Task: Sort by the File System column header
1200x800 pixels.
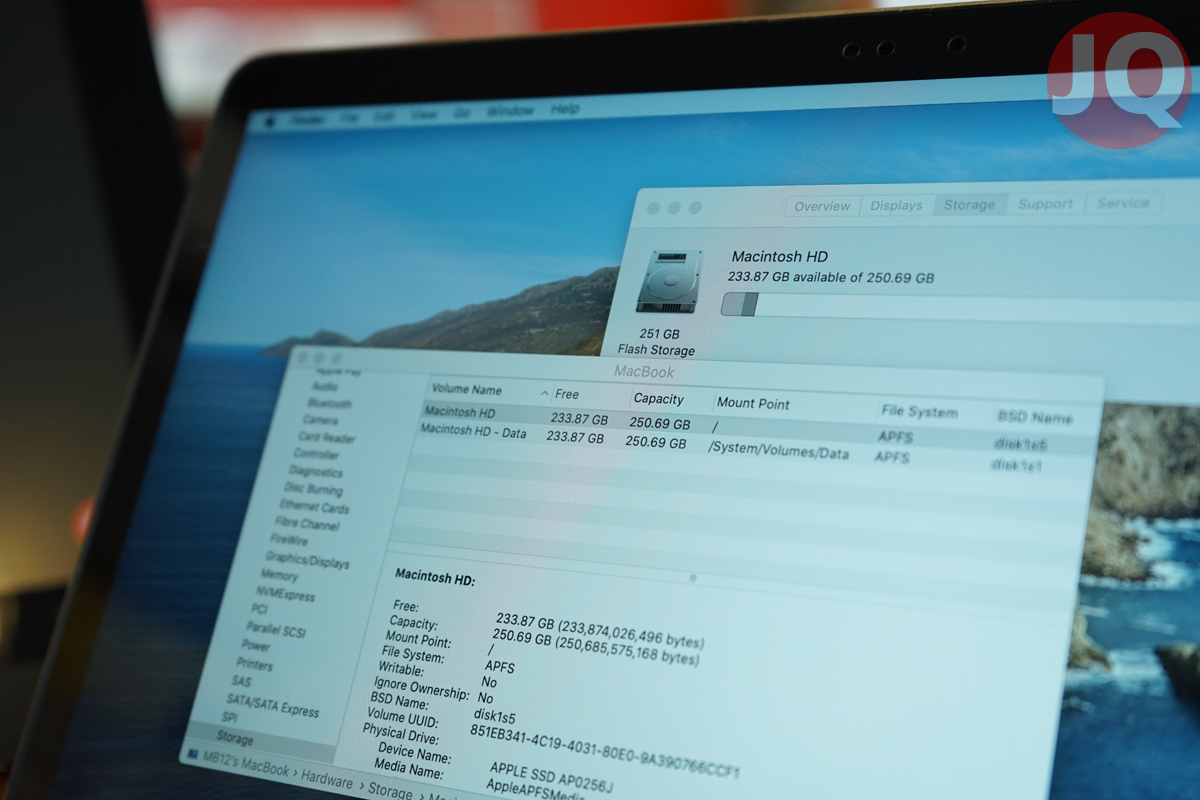Action: click(919, 412)
